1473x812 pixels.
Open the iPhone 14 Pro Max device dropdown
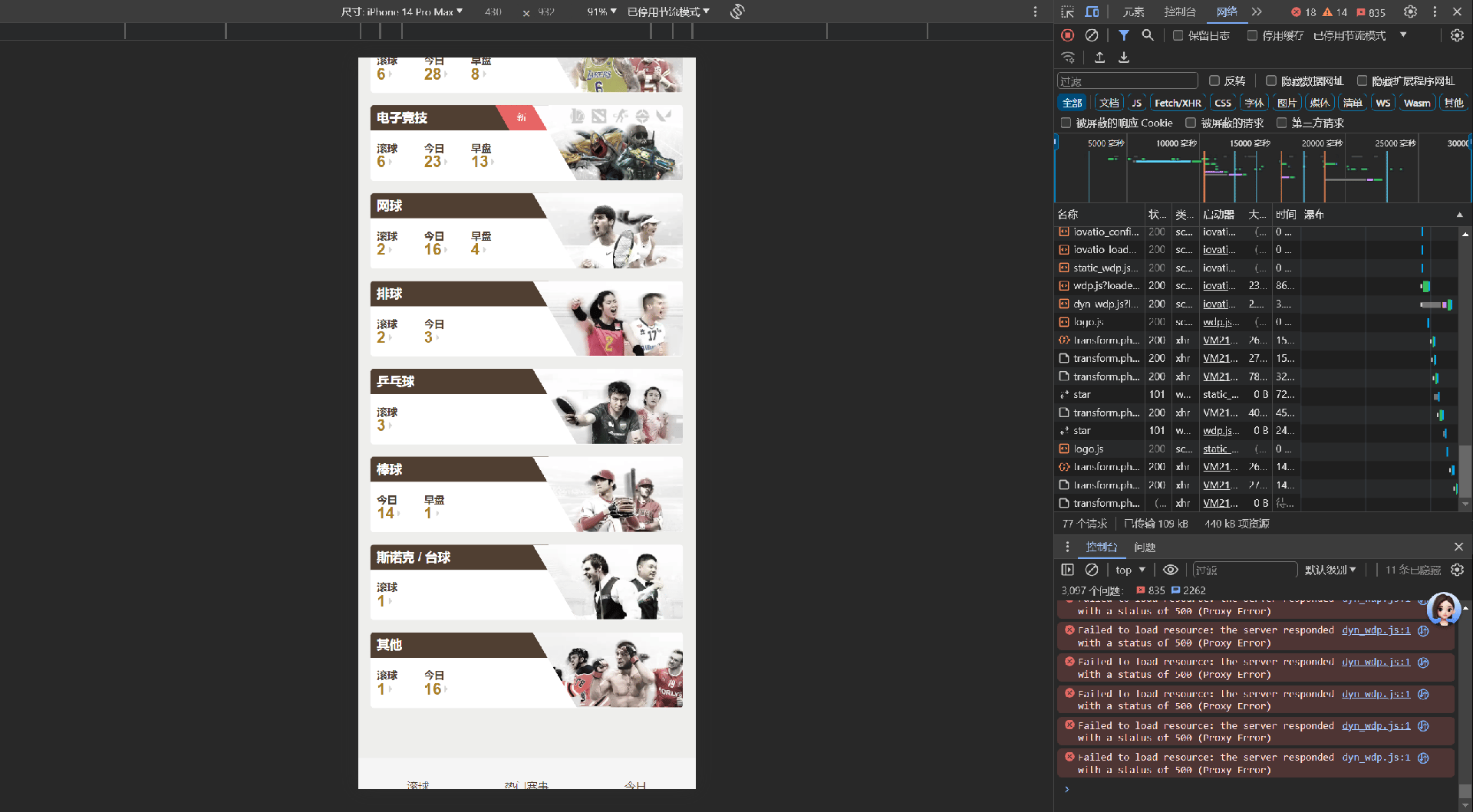click(x=402, y=12)
